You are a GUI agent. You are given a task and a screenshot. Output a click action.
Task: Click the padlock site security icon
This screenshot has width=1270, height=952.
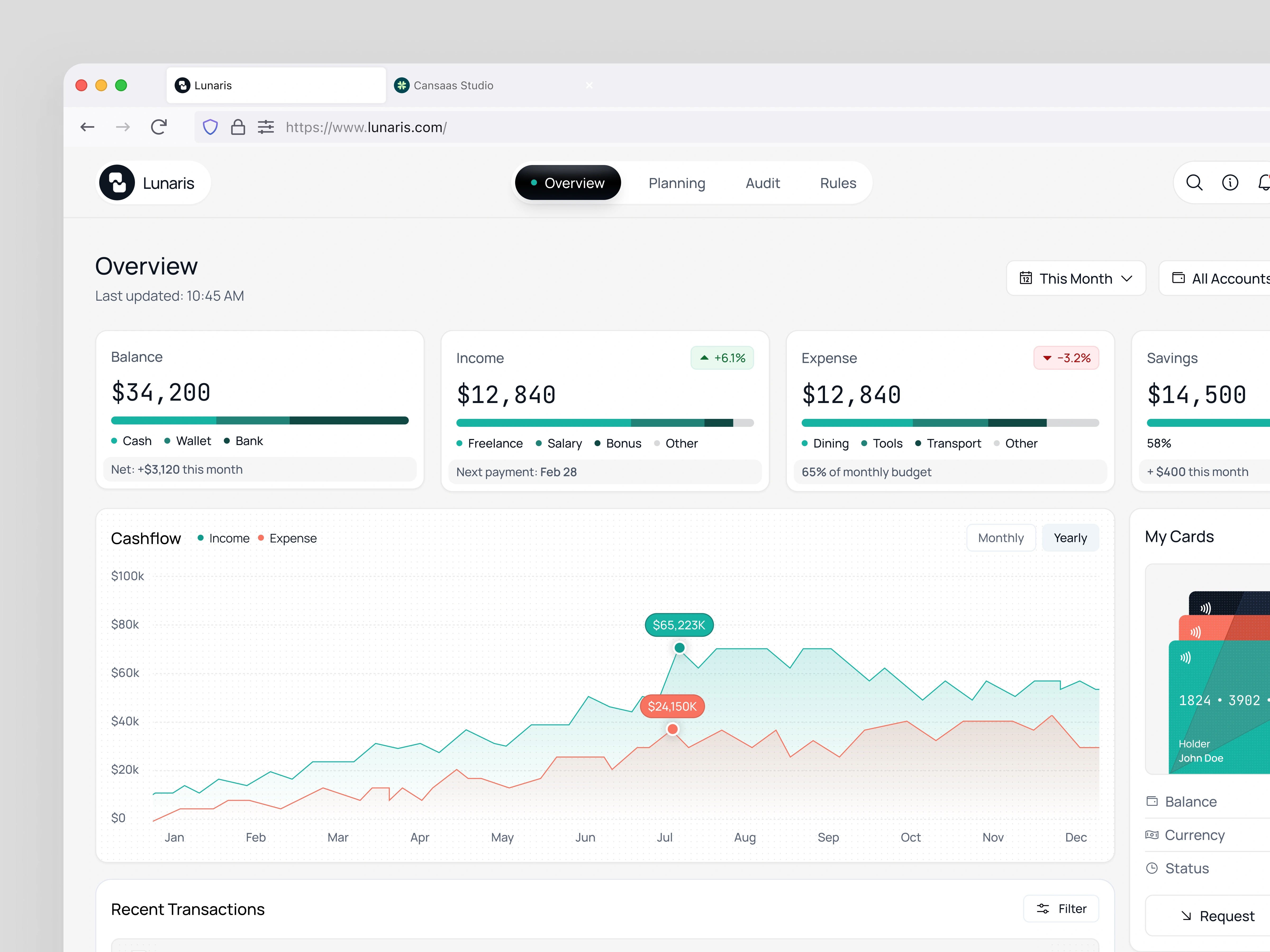(x=238, y=127)
